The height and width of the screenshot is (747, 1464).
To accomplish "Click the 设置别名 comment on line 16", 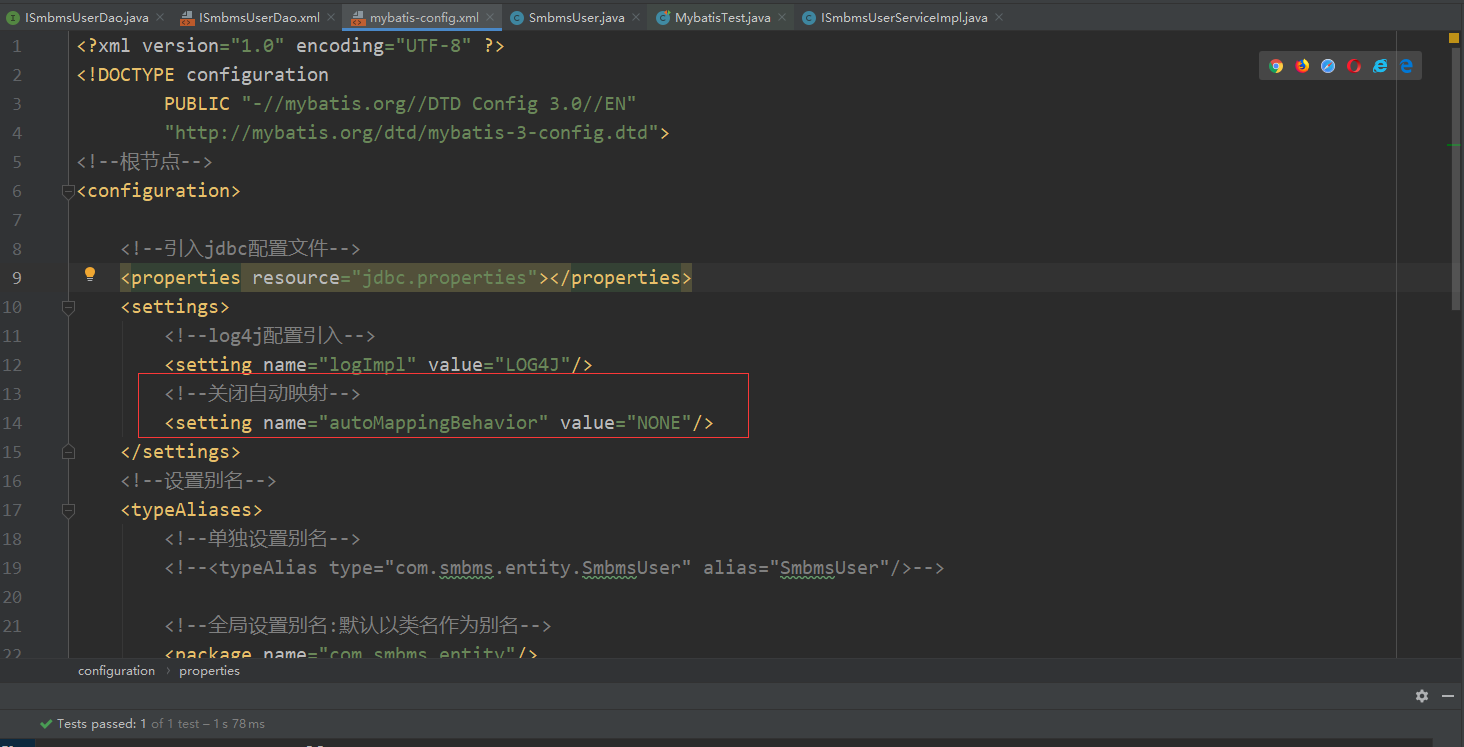I will [x=198, y=481].
